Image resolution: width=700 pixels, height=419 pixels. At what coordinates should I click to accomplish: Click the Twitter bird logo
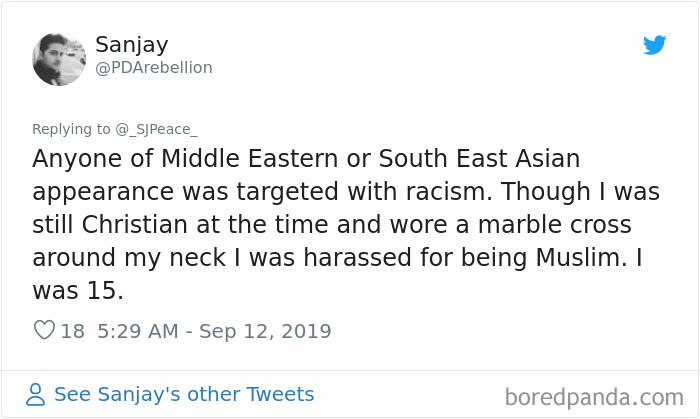654,45
